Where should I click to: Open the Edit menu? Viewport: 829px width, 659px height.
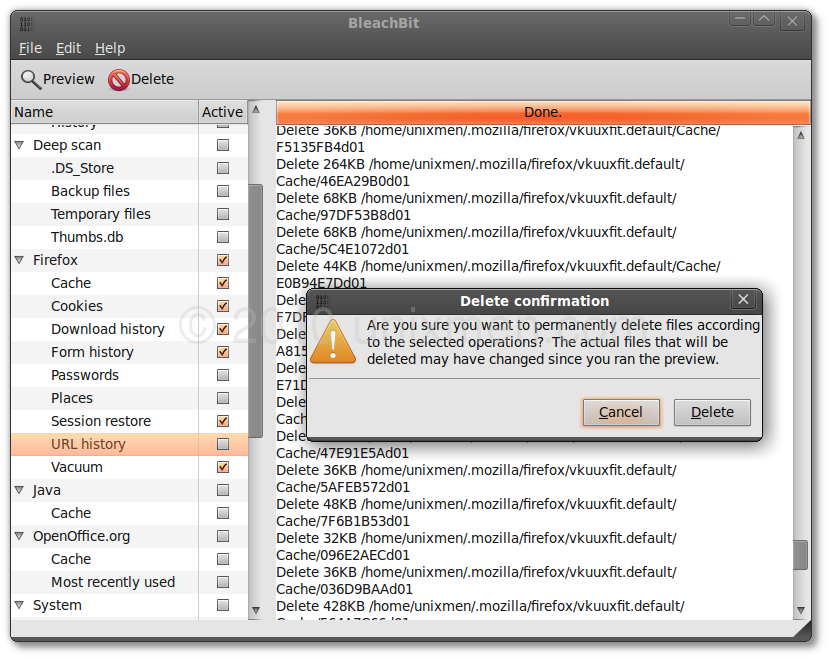[68, 48]
